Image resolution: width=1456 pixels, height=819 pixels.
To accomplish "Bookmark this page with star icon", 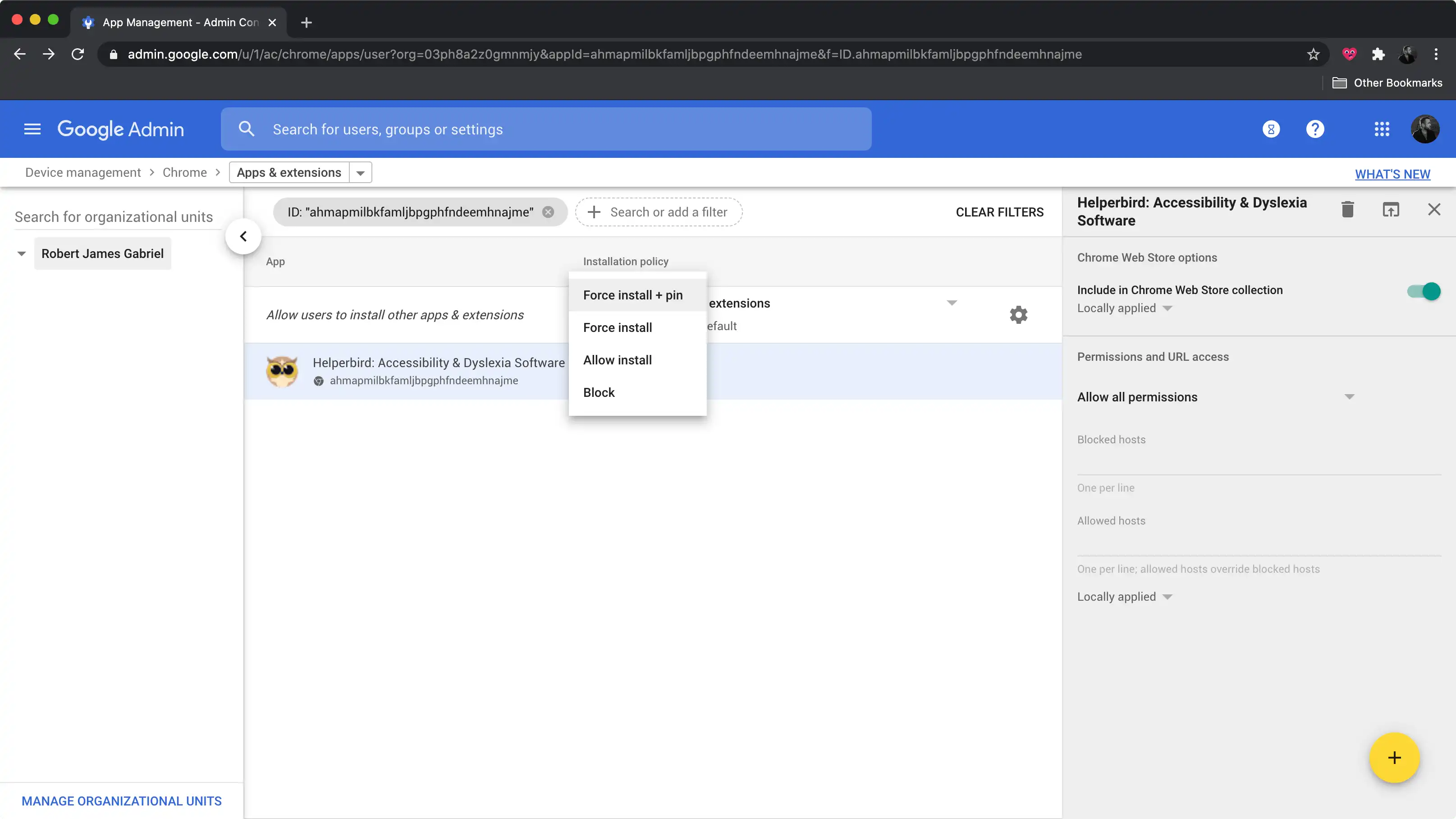I will tap(1313, 54).
